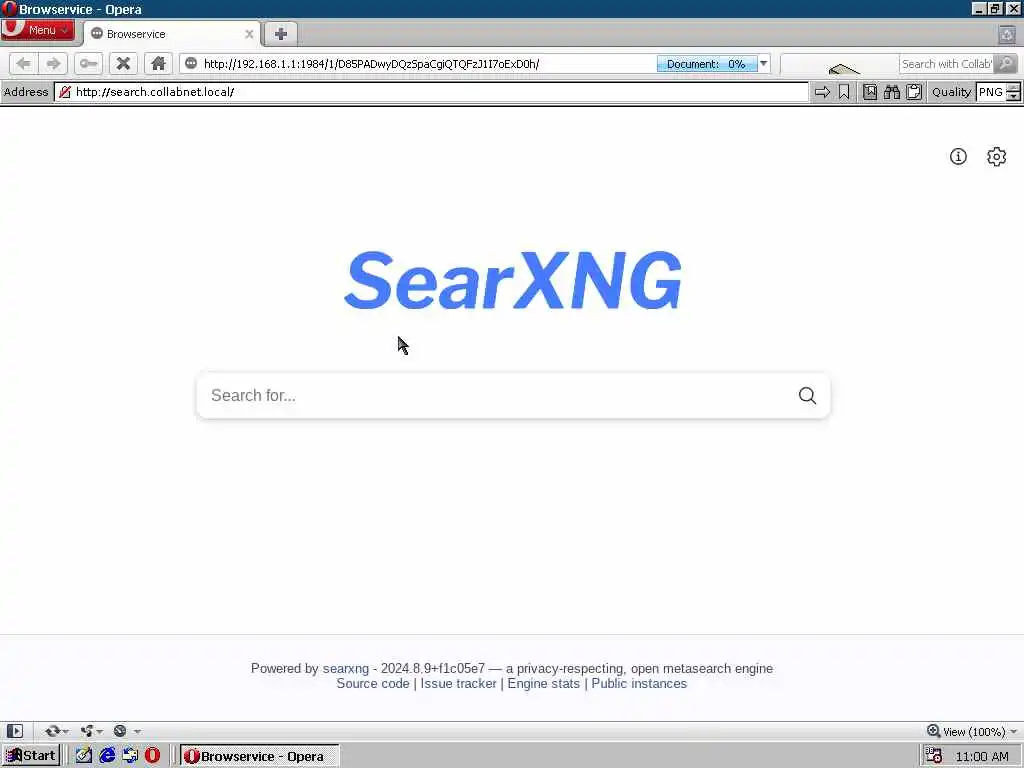This screenshot has width=1024, height=768.
Task: Click the SearXNG logo
Action: click(x=513, y=280)
